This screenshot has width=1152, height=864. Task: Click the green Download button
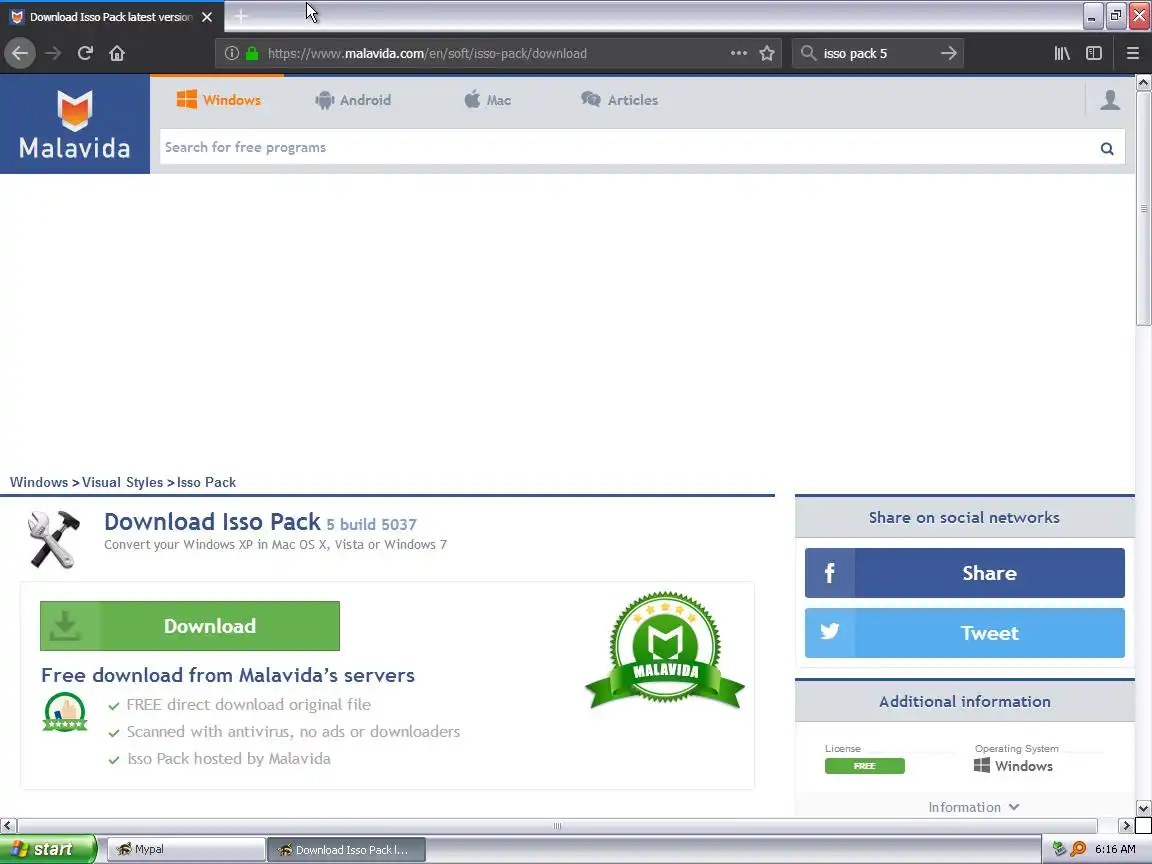190,626
